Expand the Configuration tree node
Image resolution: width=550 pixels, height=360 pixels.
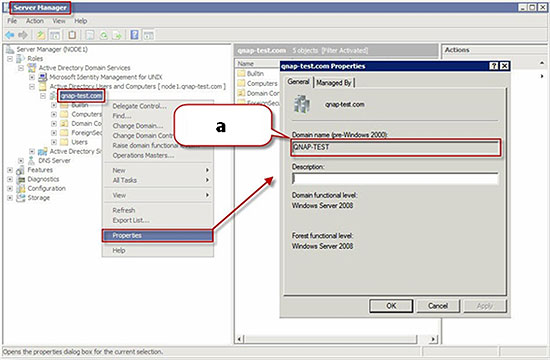click(10, 188)
